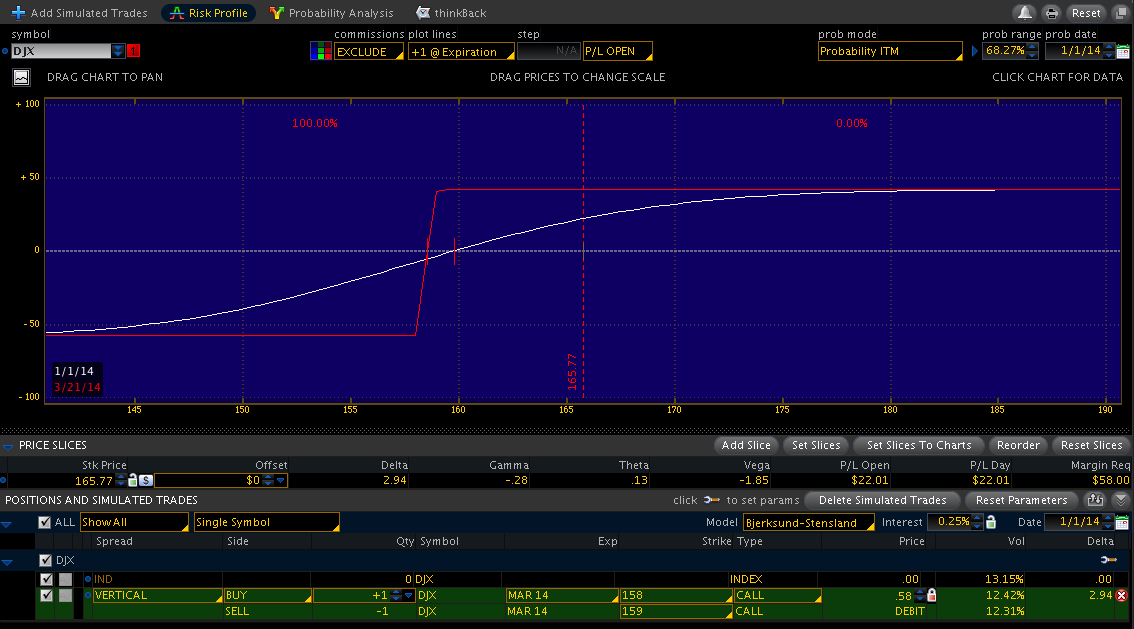Adjust the Qty +1 stepper arrows
The image size is (1134, 629).
tap(395, 595)
